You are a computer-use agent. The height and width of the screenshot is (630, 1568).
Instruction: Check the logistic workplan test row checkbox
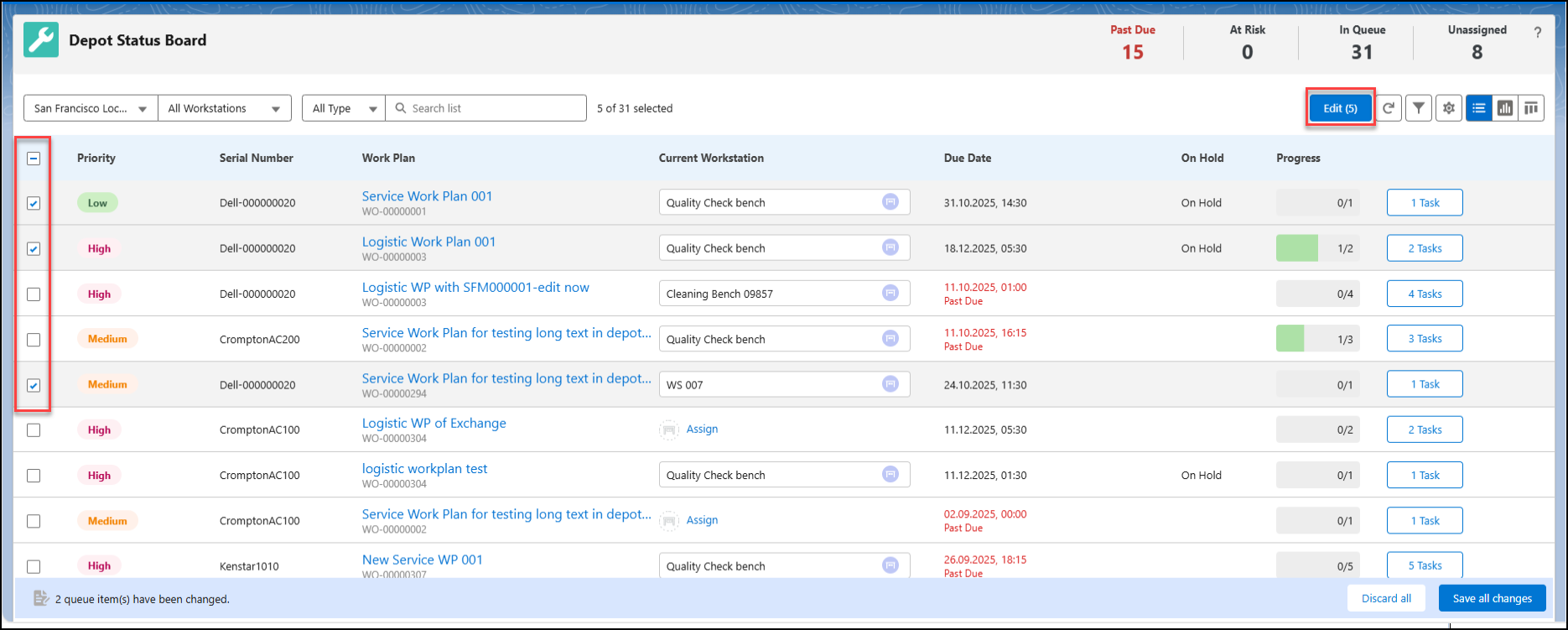(34, 476)
